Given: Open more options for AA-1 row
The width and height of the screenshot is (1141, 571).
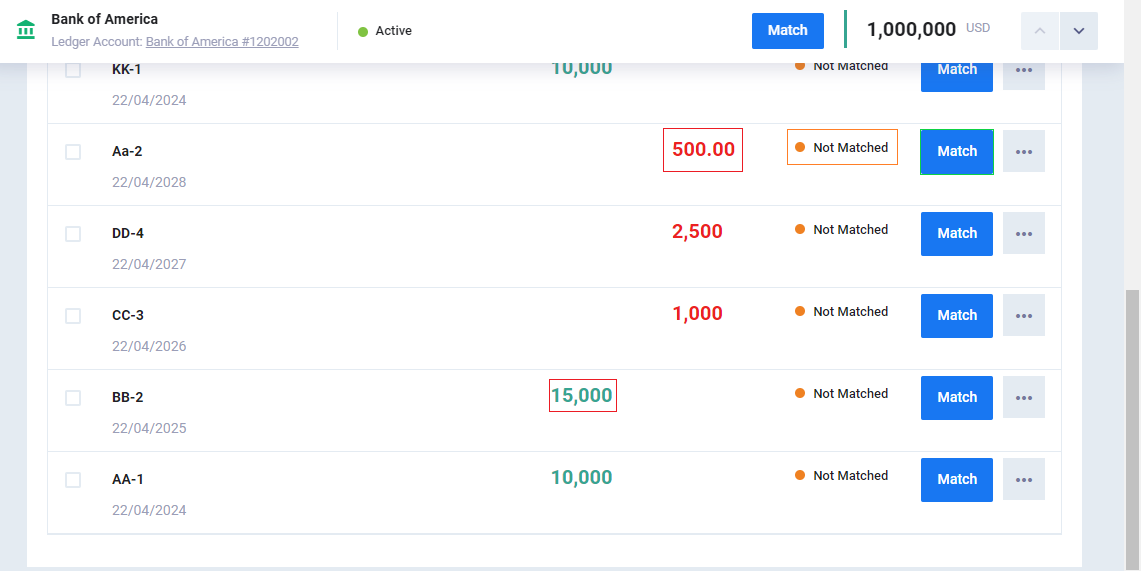Looking at the screenshot, I should (x=1023, y=480).
